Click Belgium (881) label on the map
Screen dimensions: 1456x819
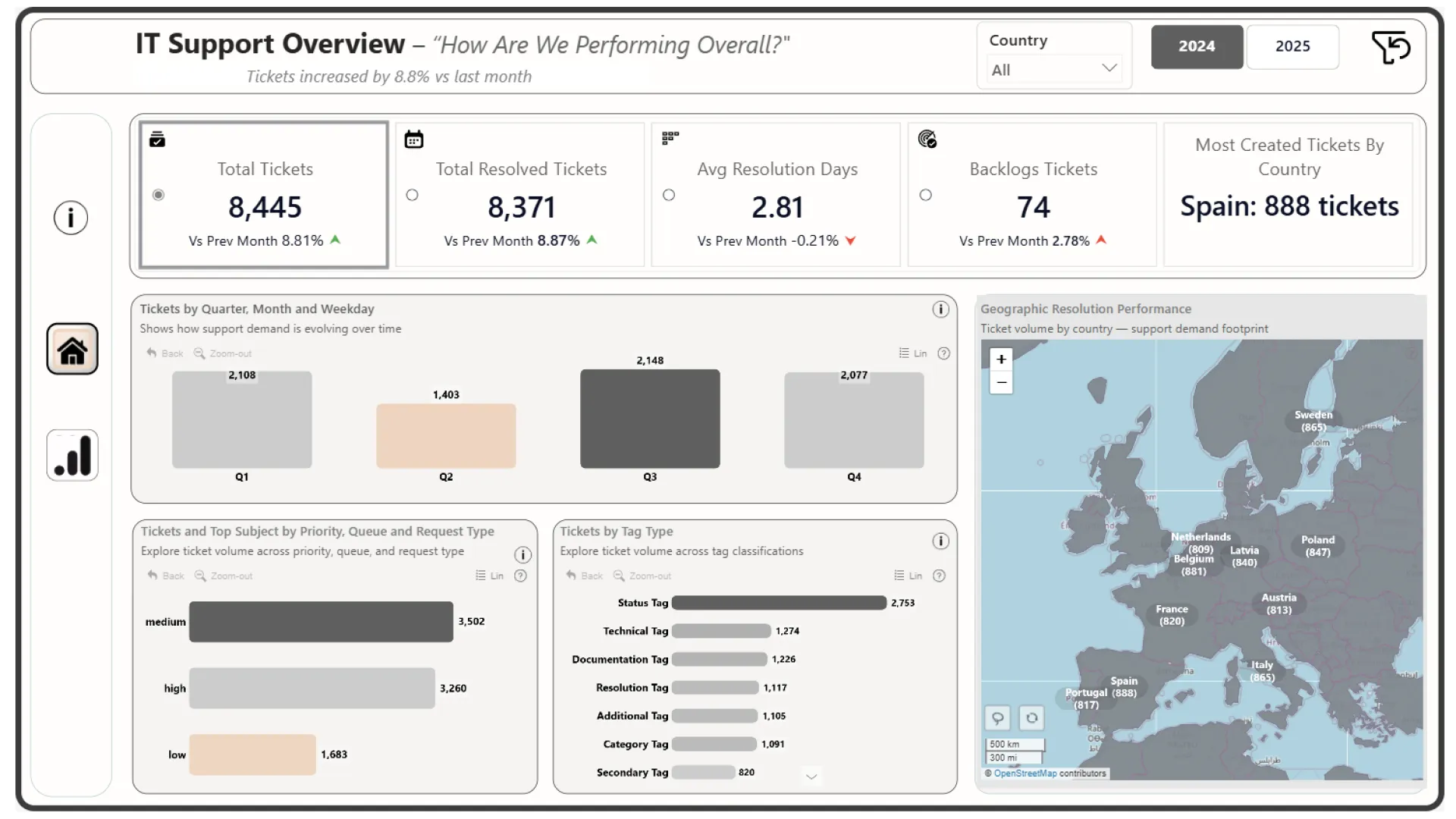coord(1194,565)
